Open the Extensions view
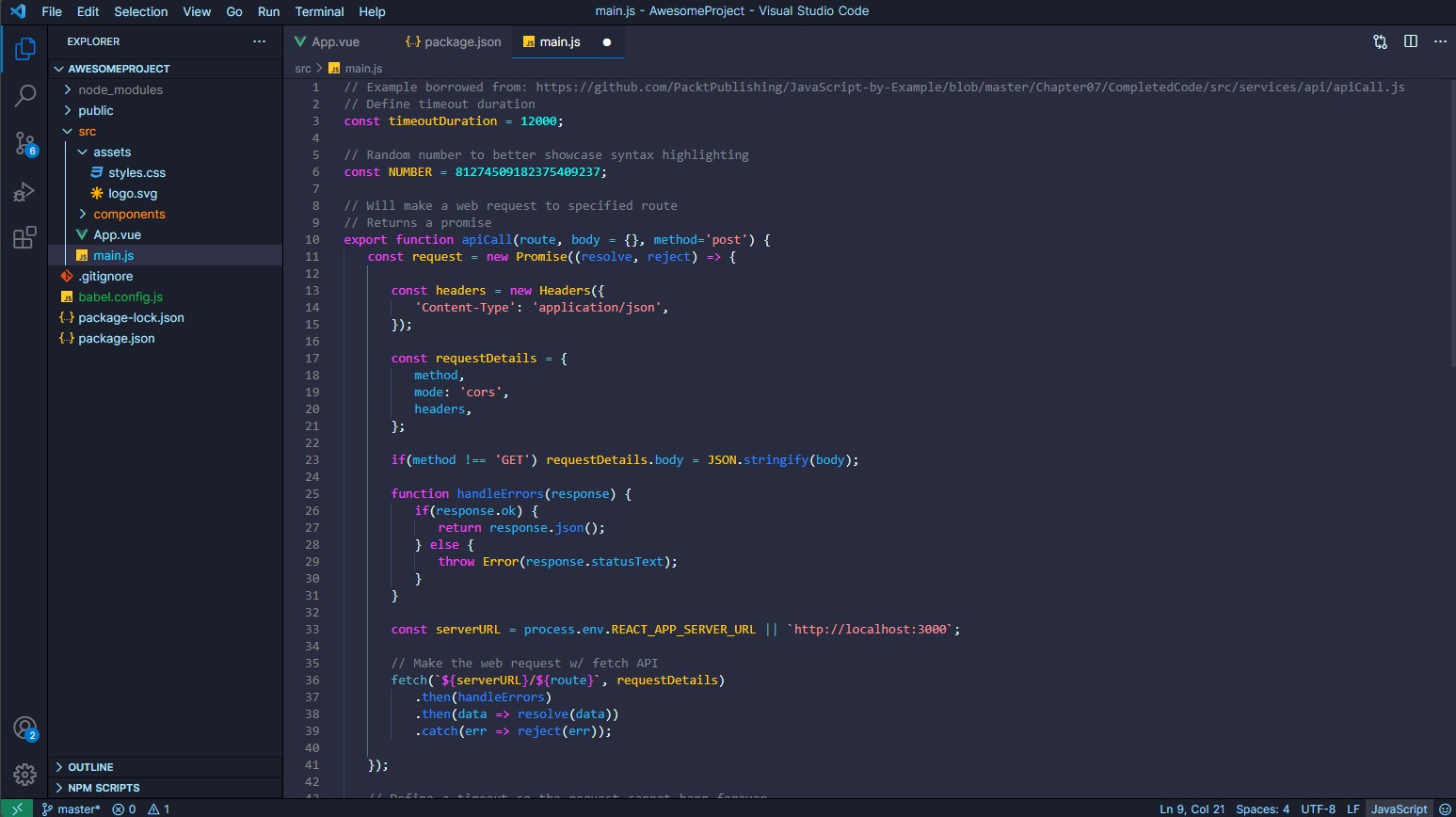Image resolution: width=1456 pixels, height=817 pixels. [x=24, y=237]
